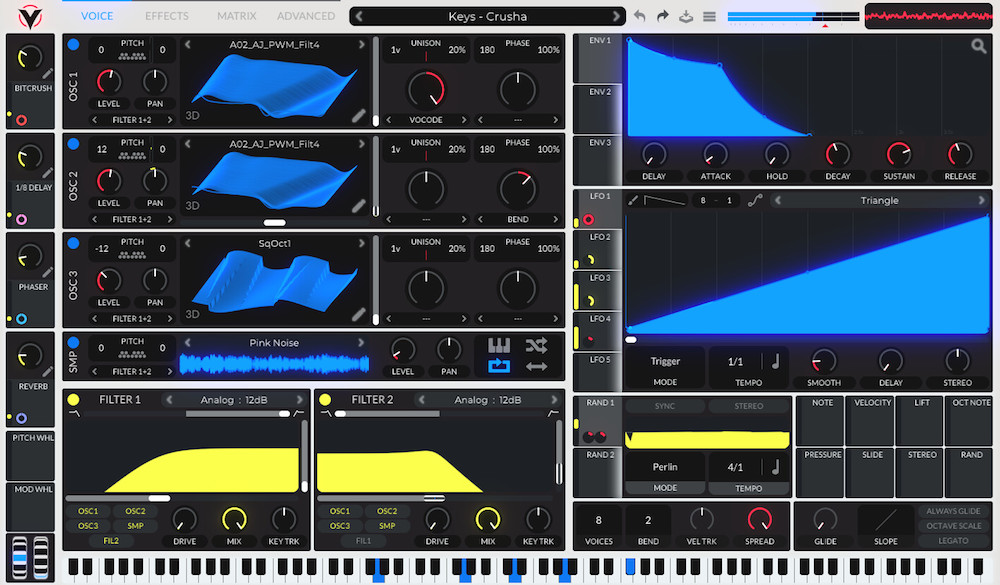
Task: Click the VELOCITY modulation source
Action: pos(872,420)
